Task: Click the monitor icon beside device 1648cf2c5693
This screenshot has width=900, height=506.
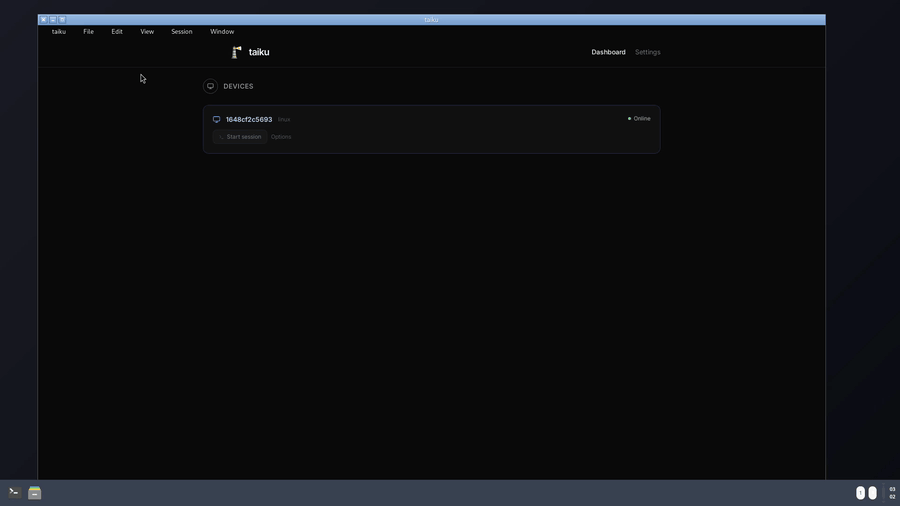Action: pos(216,119)
